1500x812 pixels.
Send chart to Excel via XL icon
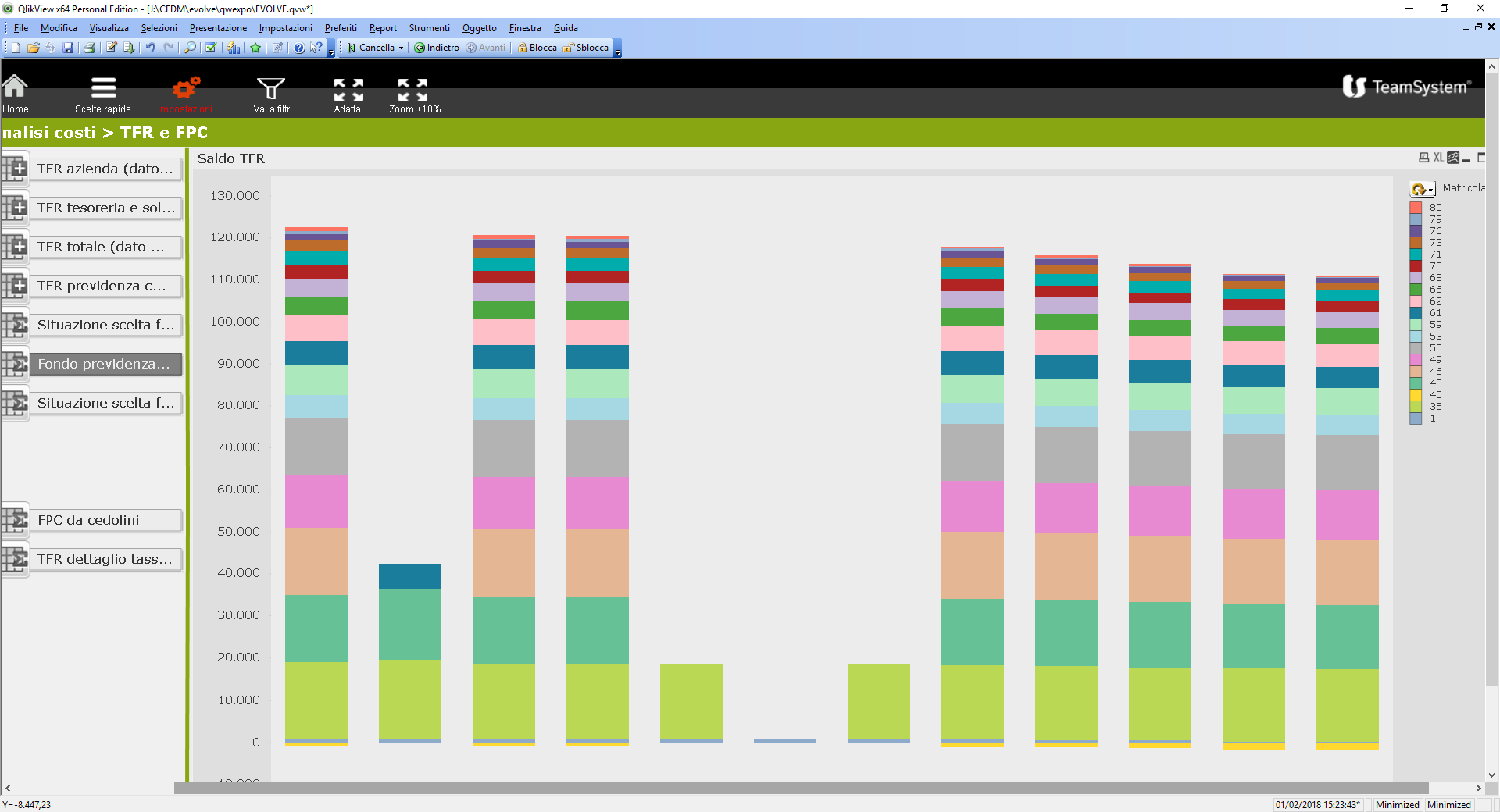coord(1437,158)
